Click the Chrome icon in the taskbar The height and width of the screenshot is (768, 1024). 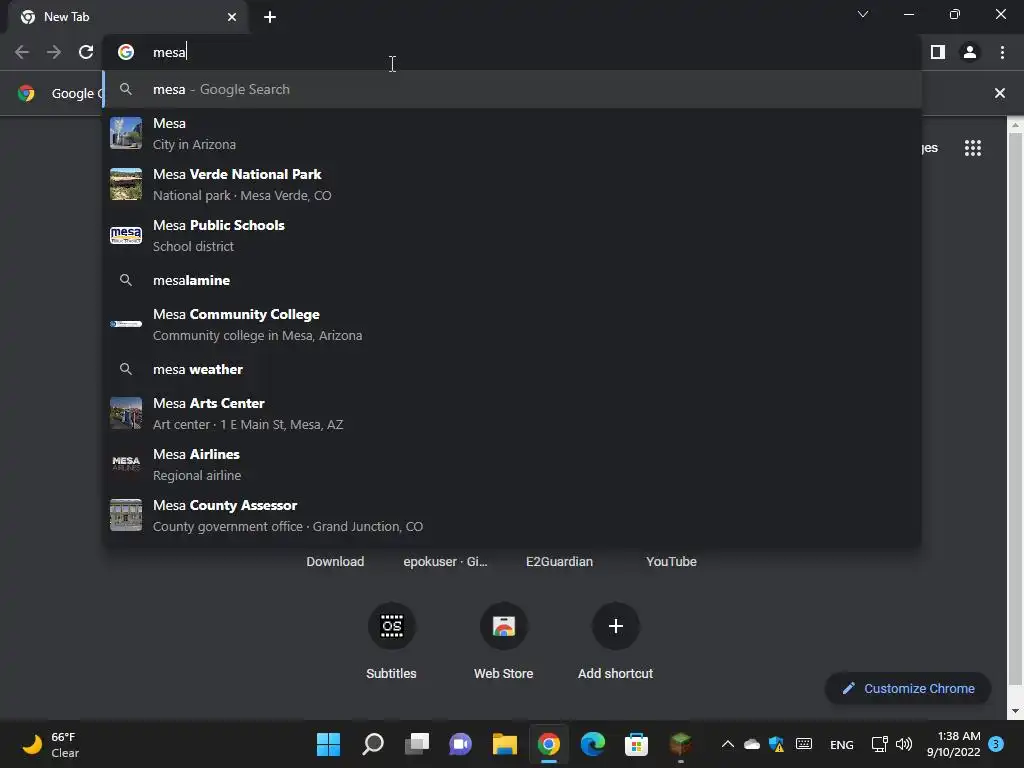[x=549, y=744]
